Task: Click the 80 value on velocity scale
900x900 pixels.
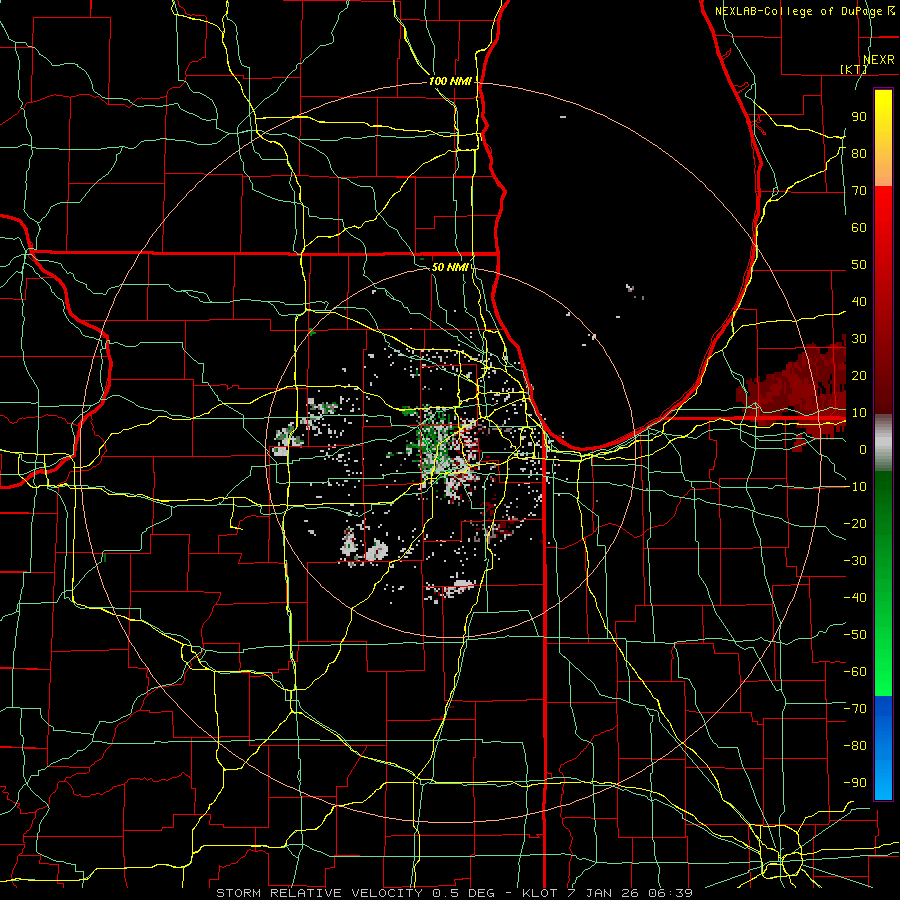Action: (x=859, y=154)
